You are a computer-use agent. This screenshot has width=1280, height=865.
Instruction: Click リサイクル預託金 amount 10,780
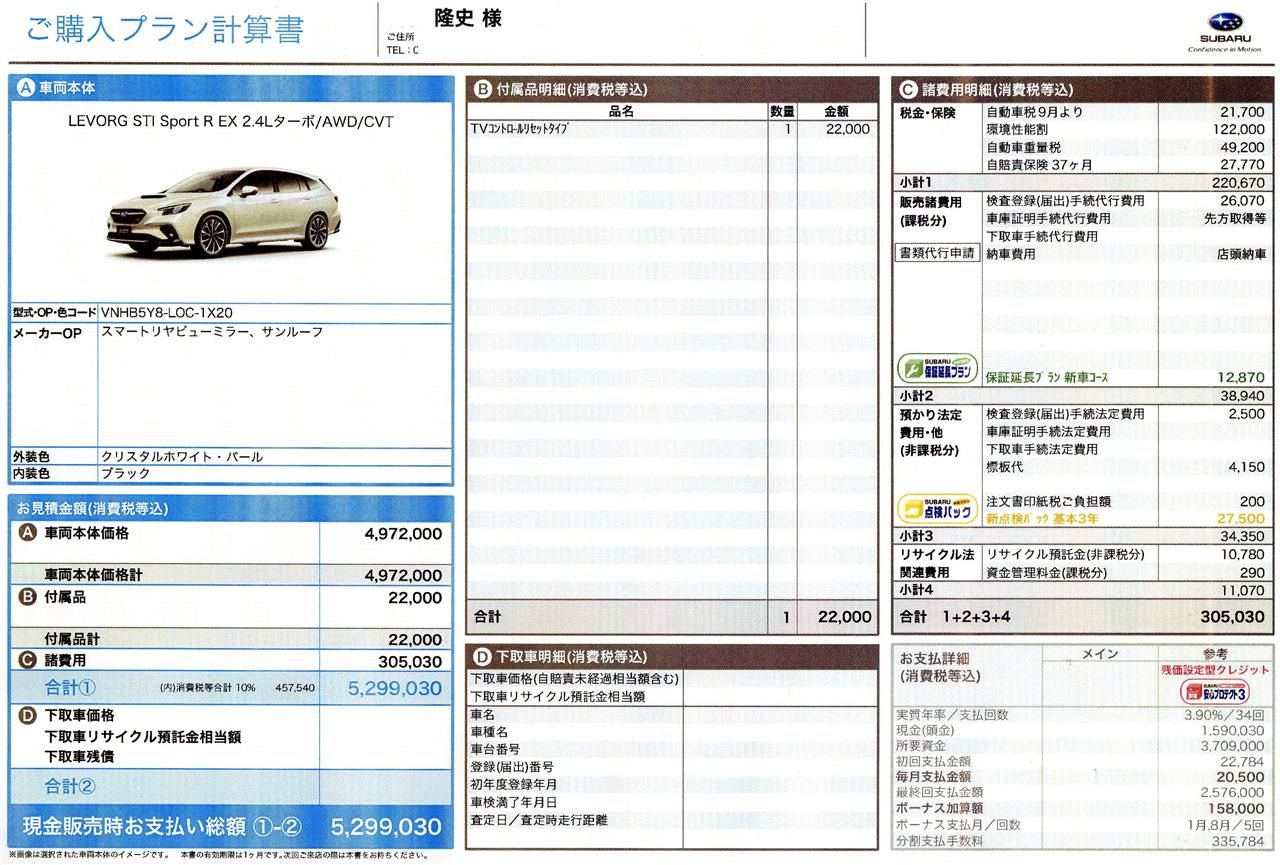click(x=1243, y=554)
